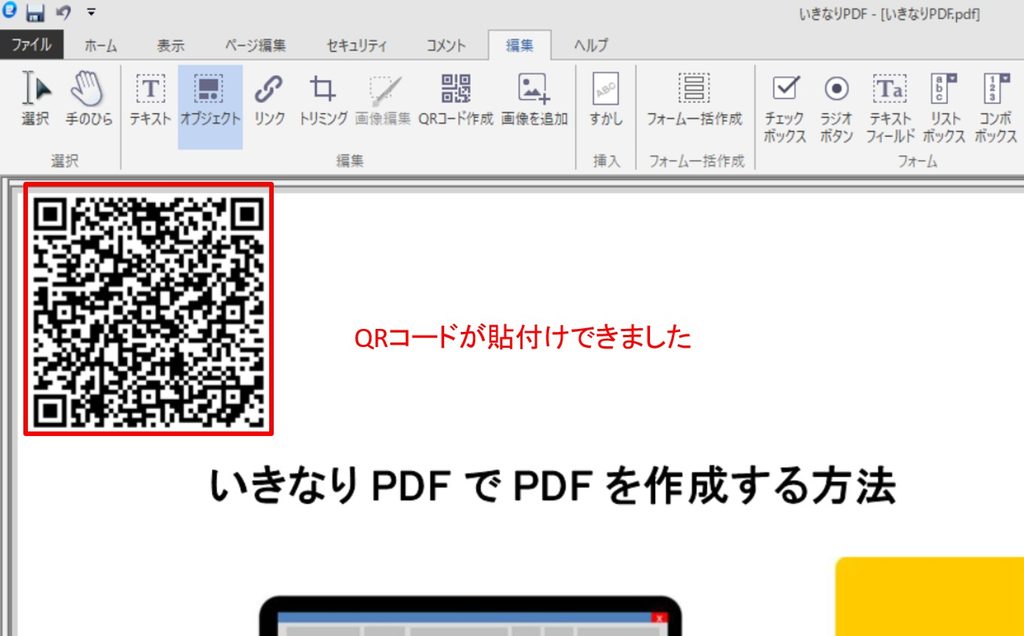Switch to the ページ編集 ribbon tab
Screen dimensions: 1024x636
[255, 45]
